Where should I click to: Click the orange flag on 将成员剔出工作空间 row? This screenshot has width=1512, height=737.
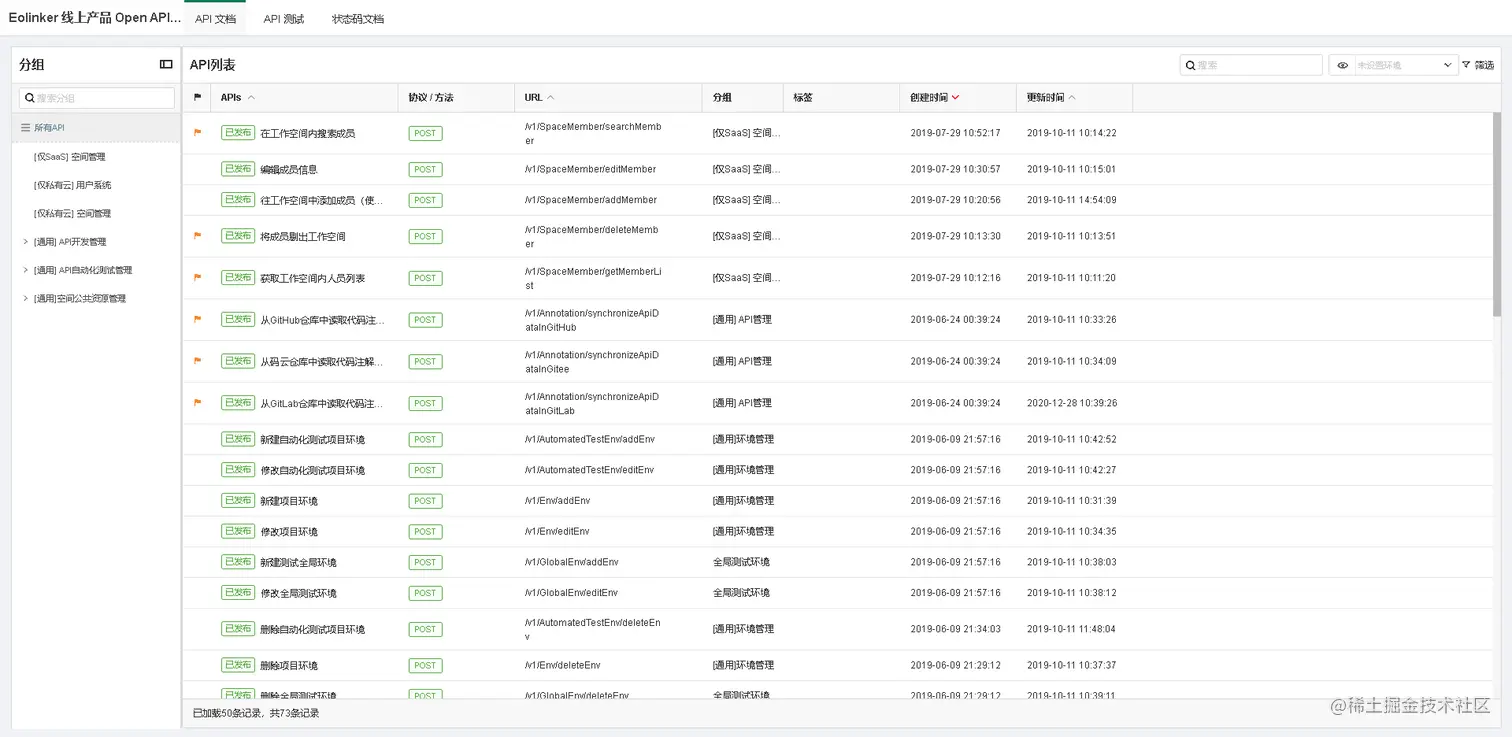[197, 236]
